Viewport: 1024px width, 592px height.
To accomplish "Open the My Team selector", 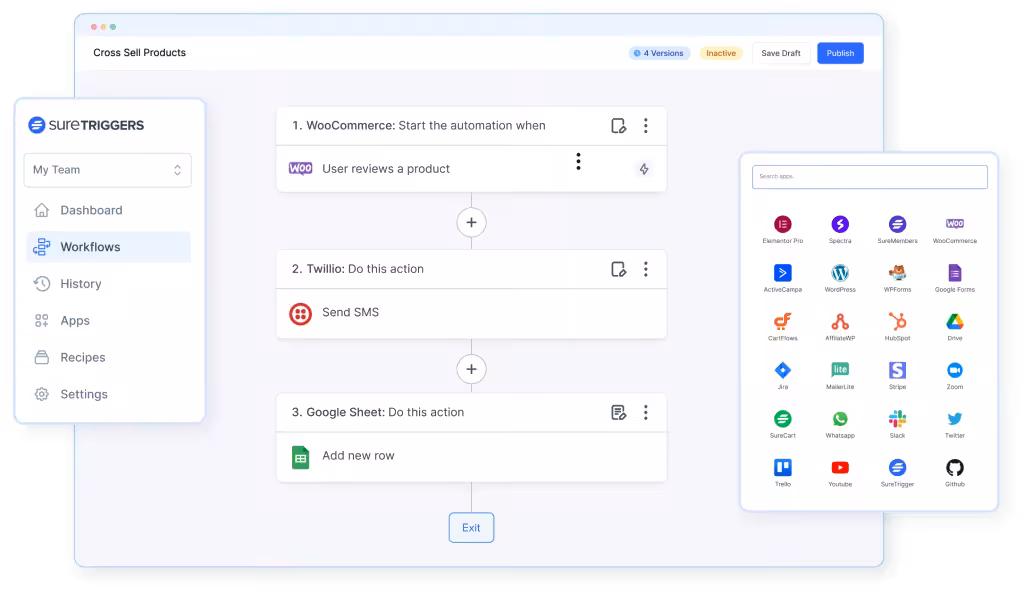I will [107, 170].
